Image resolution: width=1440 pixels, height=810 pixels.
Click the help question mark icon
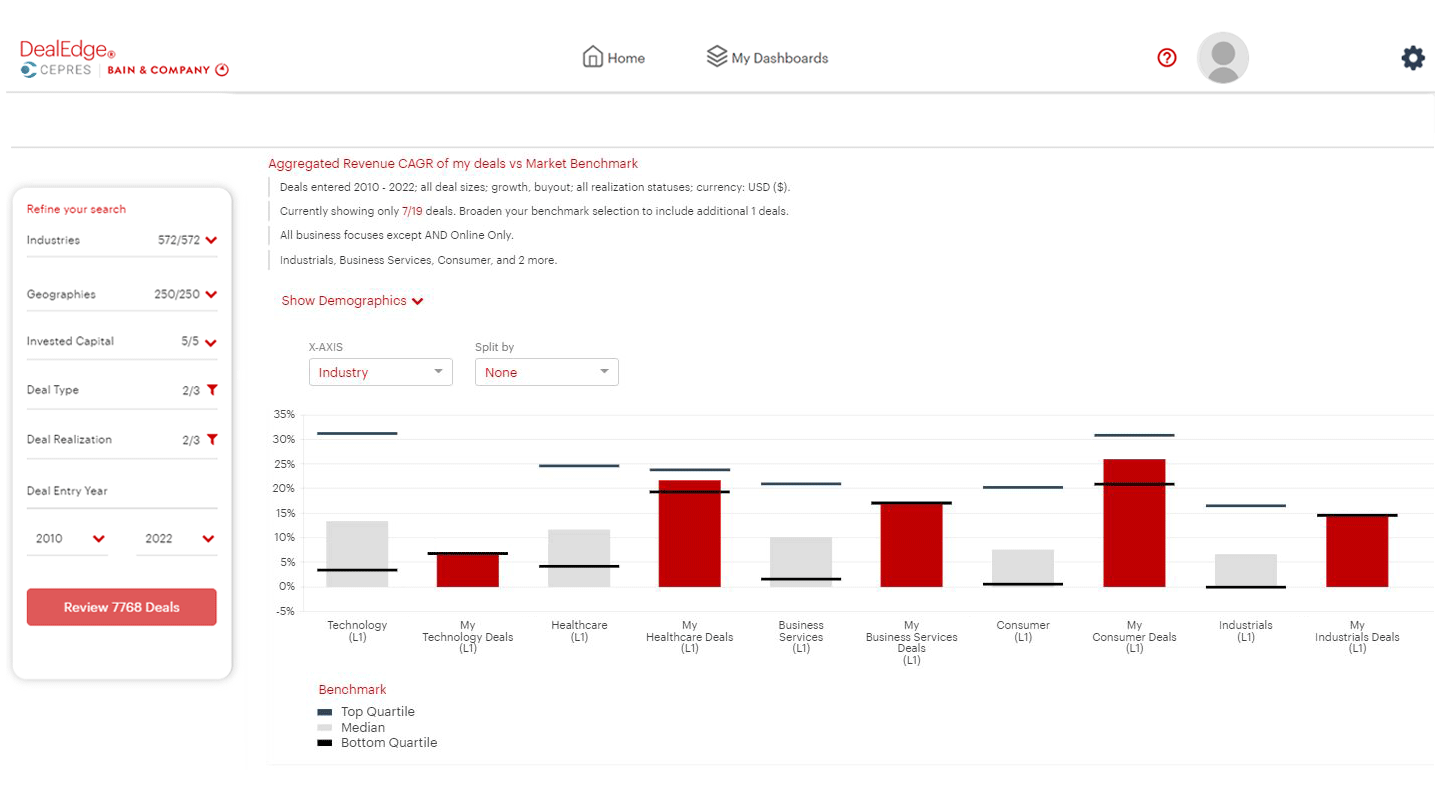pos(1166,58)
